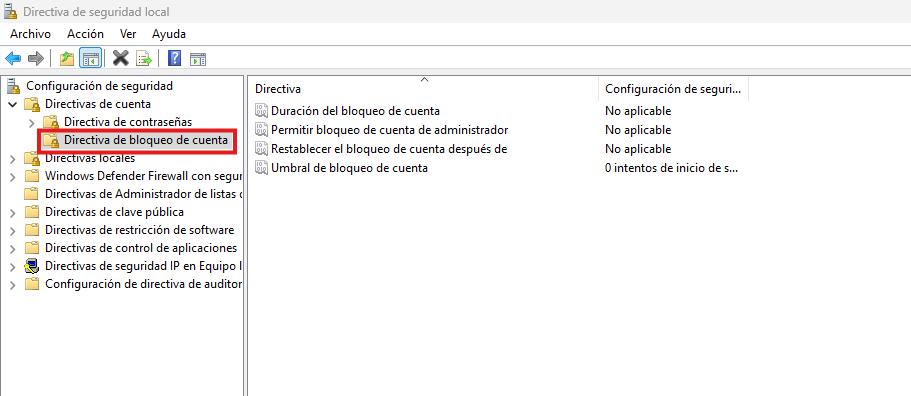Select Directivas de control de aplicaciones
Viewport: 911px width, 396px height.
pos(141,248)
